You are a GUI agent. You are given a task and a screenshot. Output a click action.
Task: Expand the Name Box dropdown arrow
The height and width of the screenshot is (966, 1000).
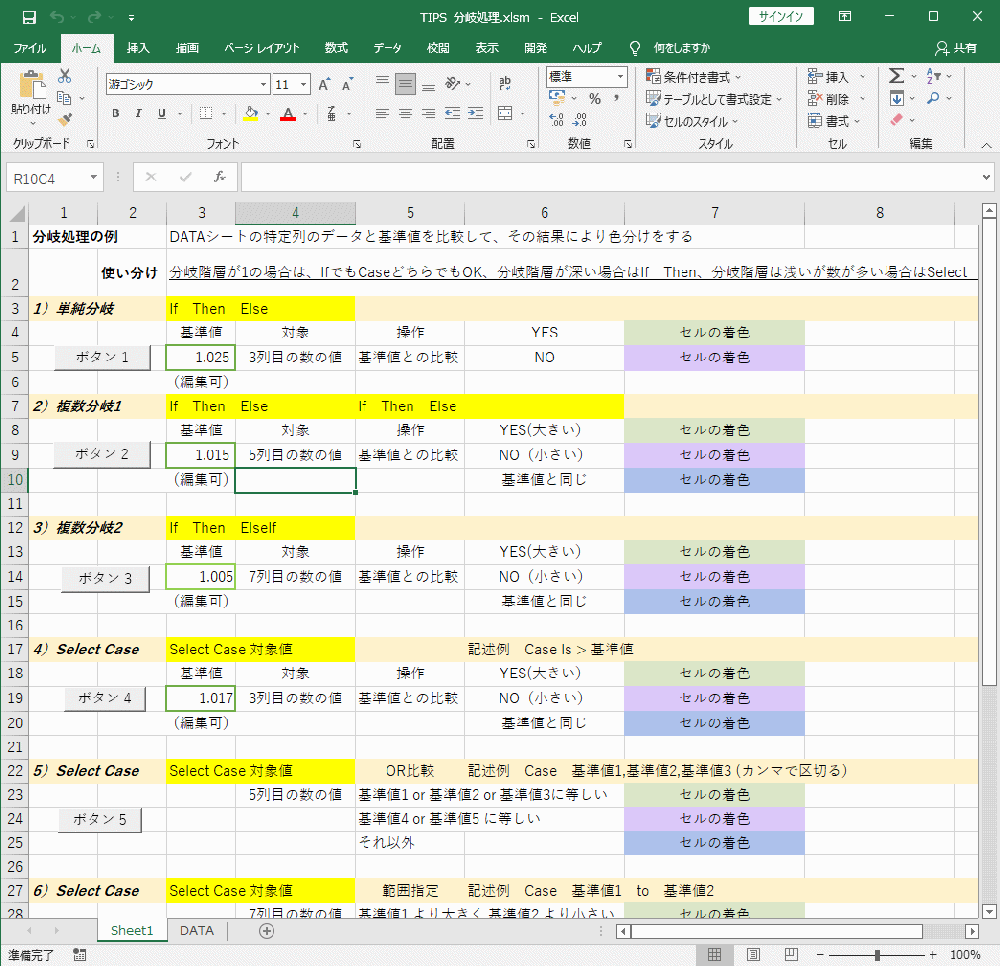click(x=94, y=177)
